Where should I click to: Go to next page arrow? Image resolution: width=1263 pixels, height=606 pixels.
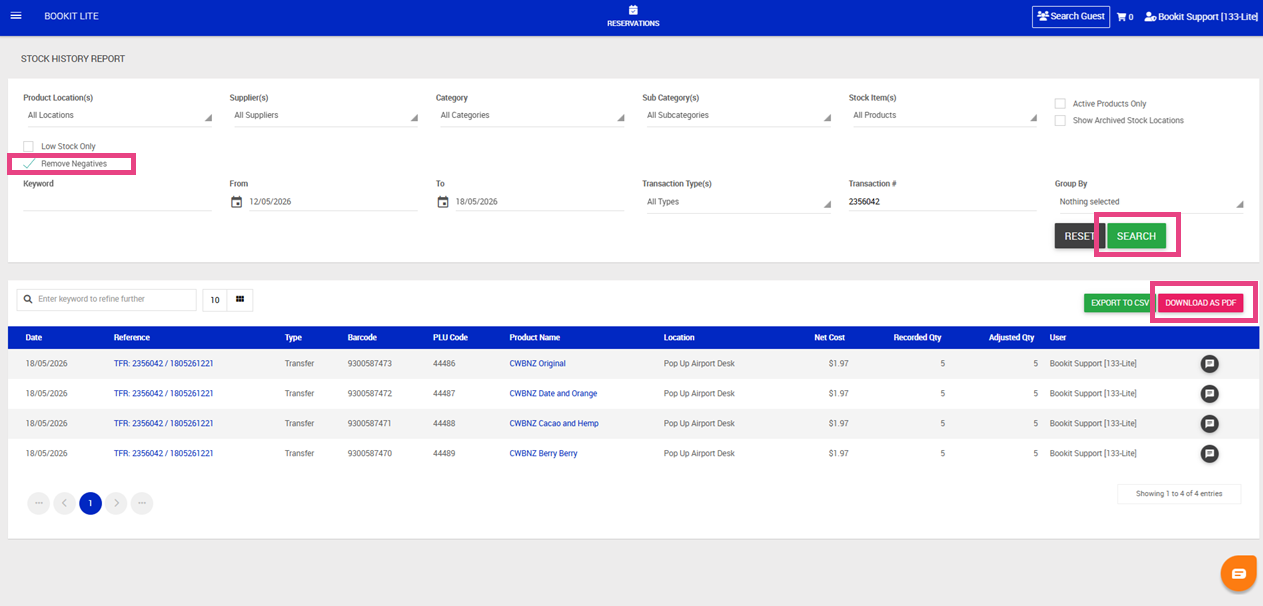116,503
